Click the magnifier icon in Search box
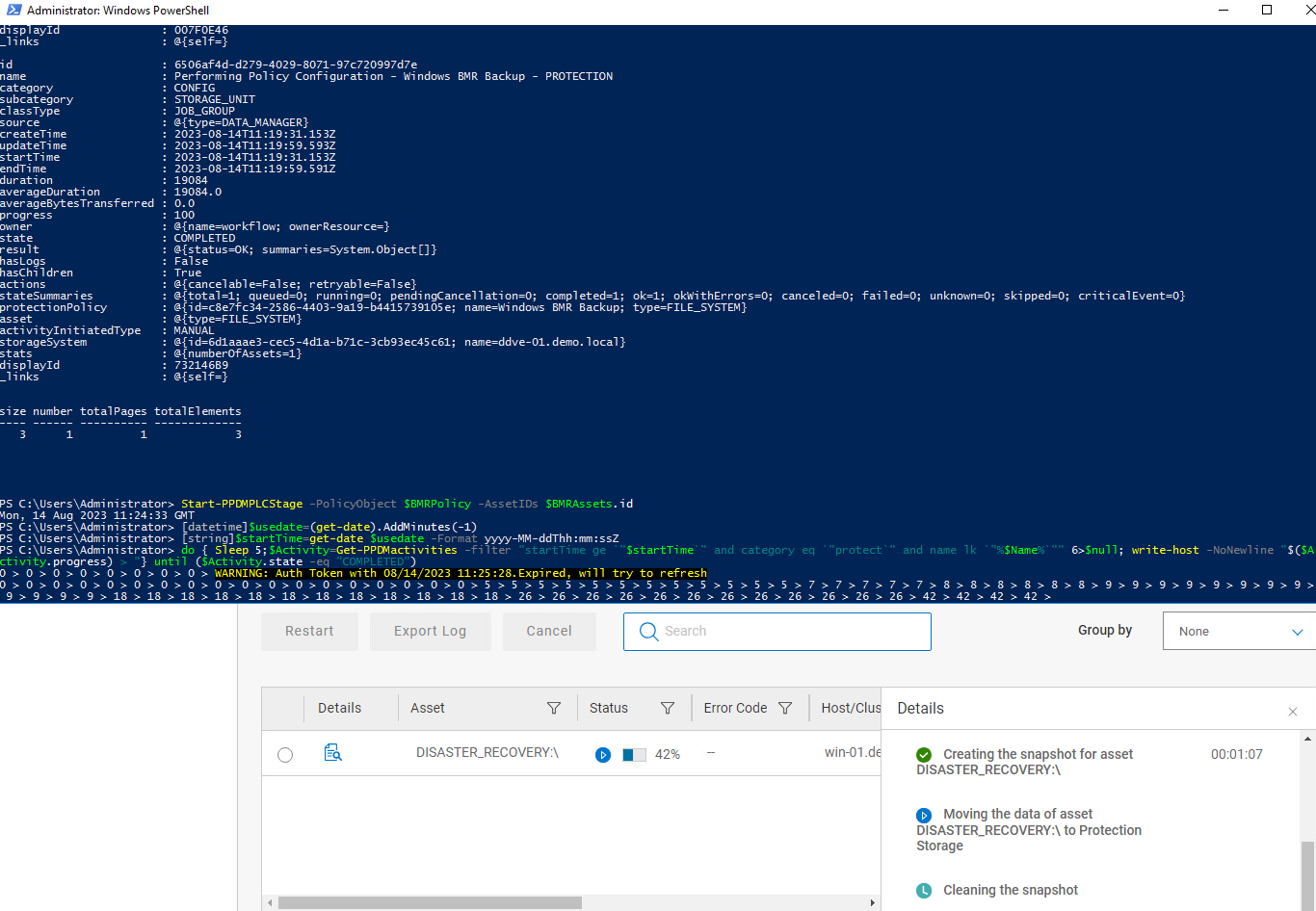This screenshot has width=1316, height=911. (649, 632)
